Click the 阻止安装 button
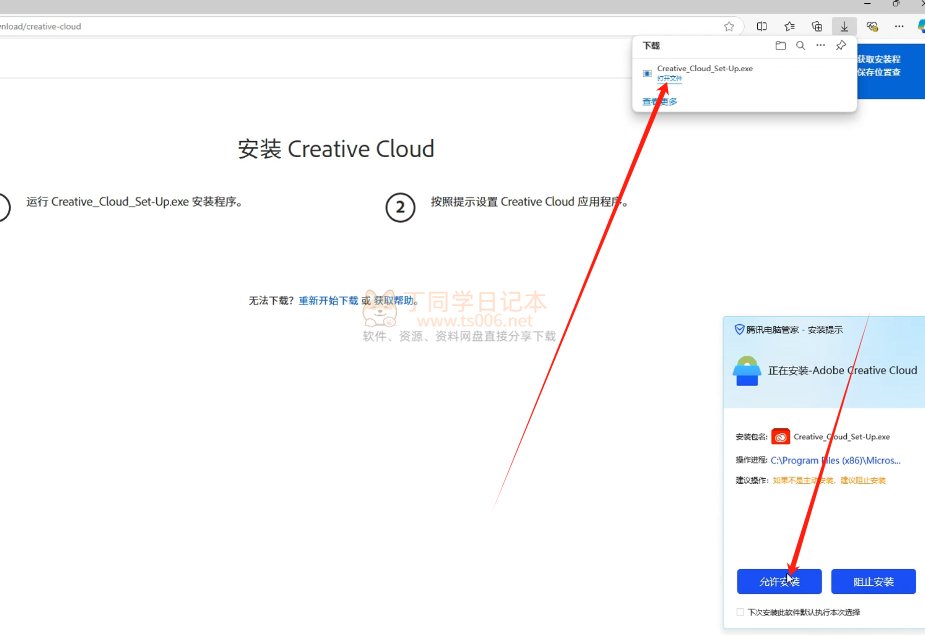This screenshot has height=635, width=925. pos(873,581)
